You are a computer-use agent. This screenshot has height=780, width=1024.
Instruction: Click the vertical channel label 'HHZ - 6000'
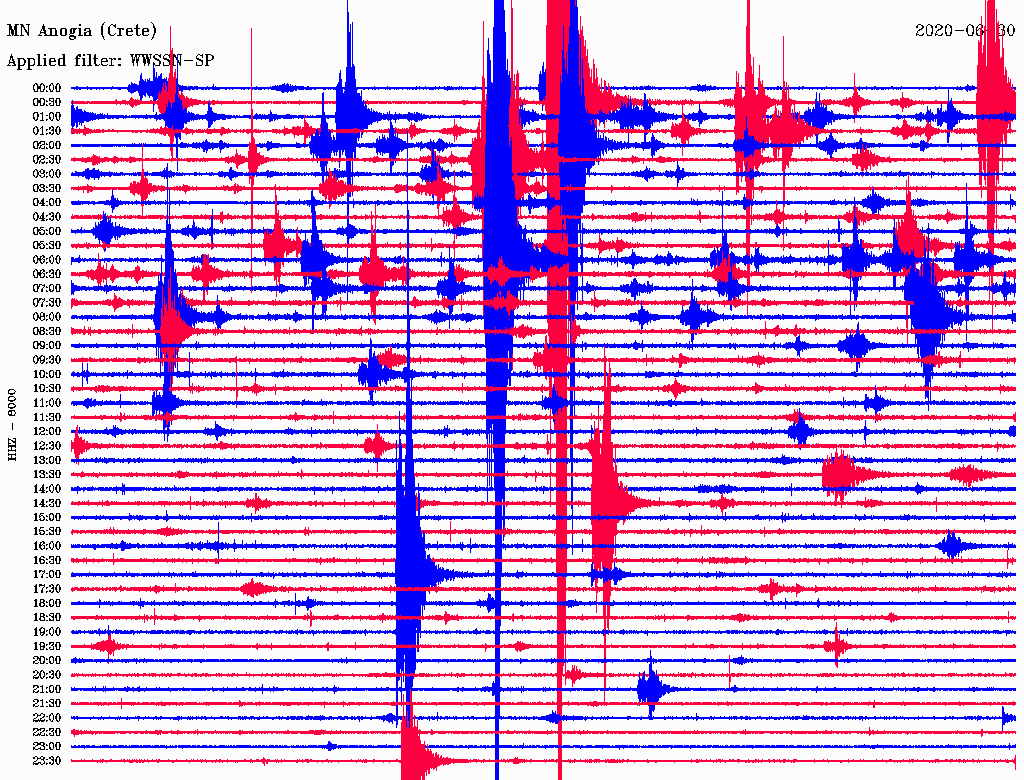point(12,425)
